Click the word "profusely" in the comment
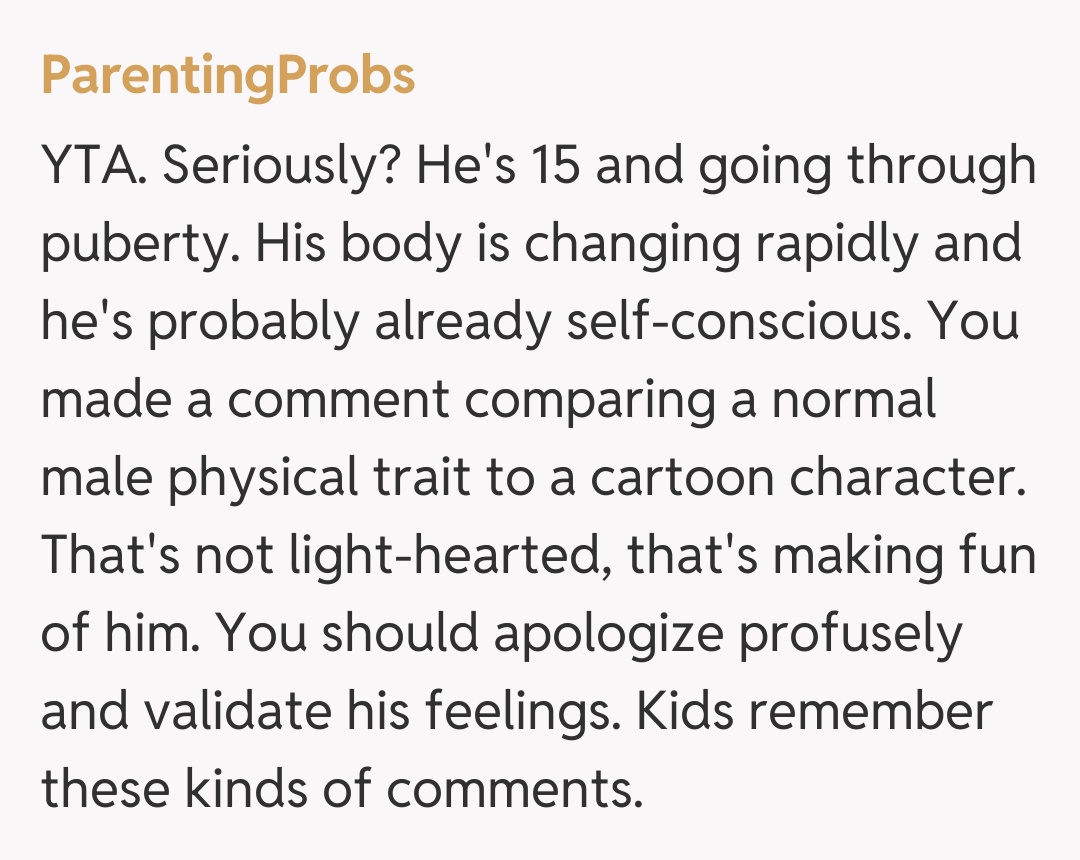The height and width of the screenshot is (860, 1080). pyautogui.click(x=850, y=635)
